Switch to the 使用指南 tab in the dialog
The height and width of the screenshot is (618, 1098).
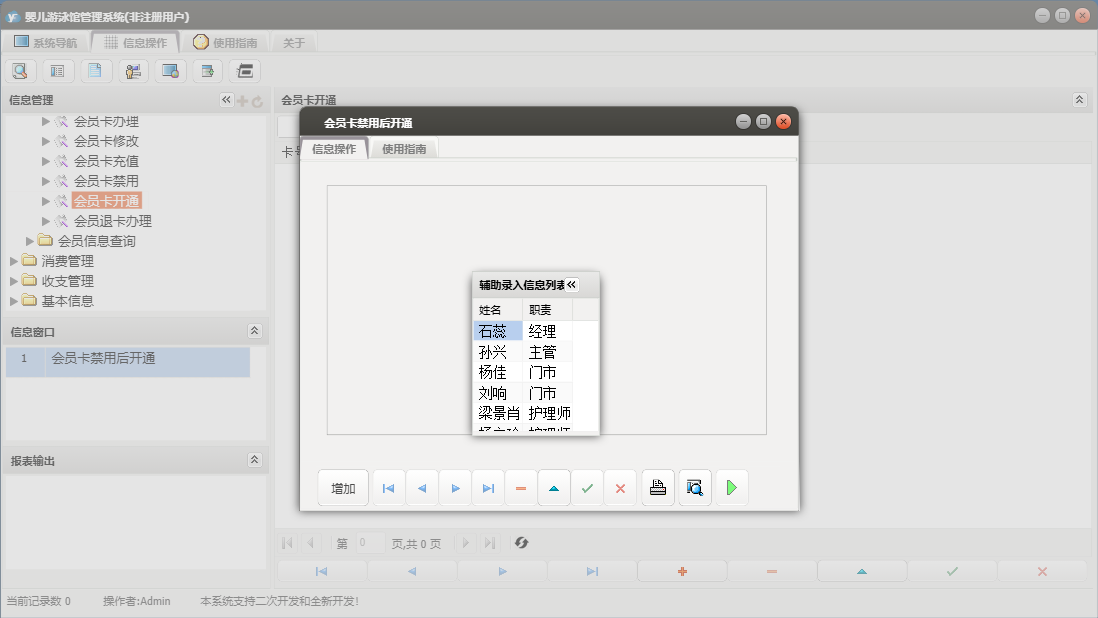click(404, 149)
